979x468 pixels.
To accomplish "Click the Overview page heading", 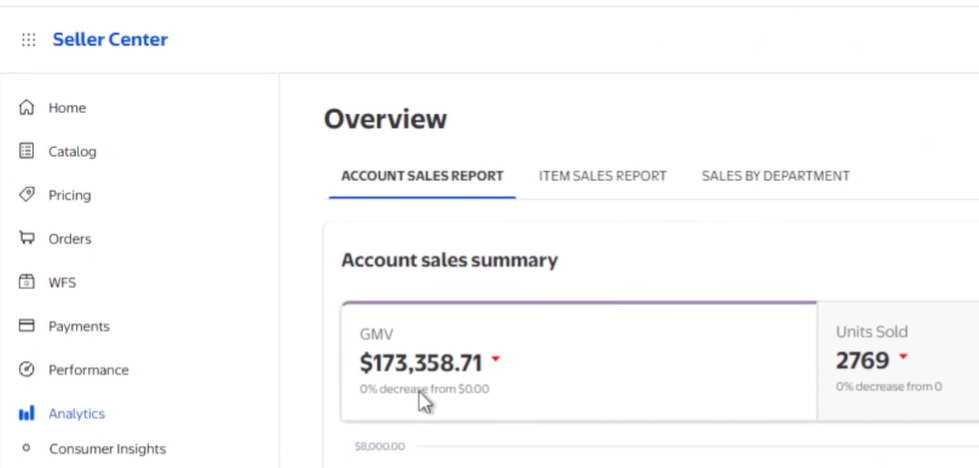I will tap(385, 119).
